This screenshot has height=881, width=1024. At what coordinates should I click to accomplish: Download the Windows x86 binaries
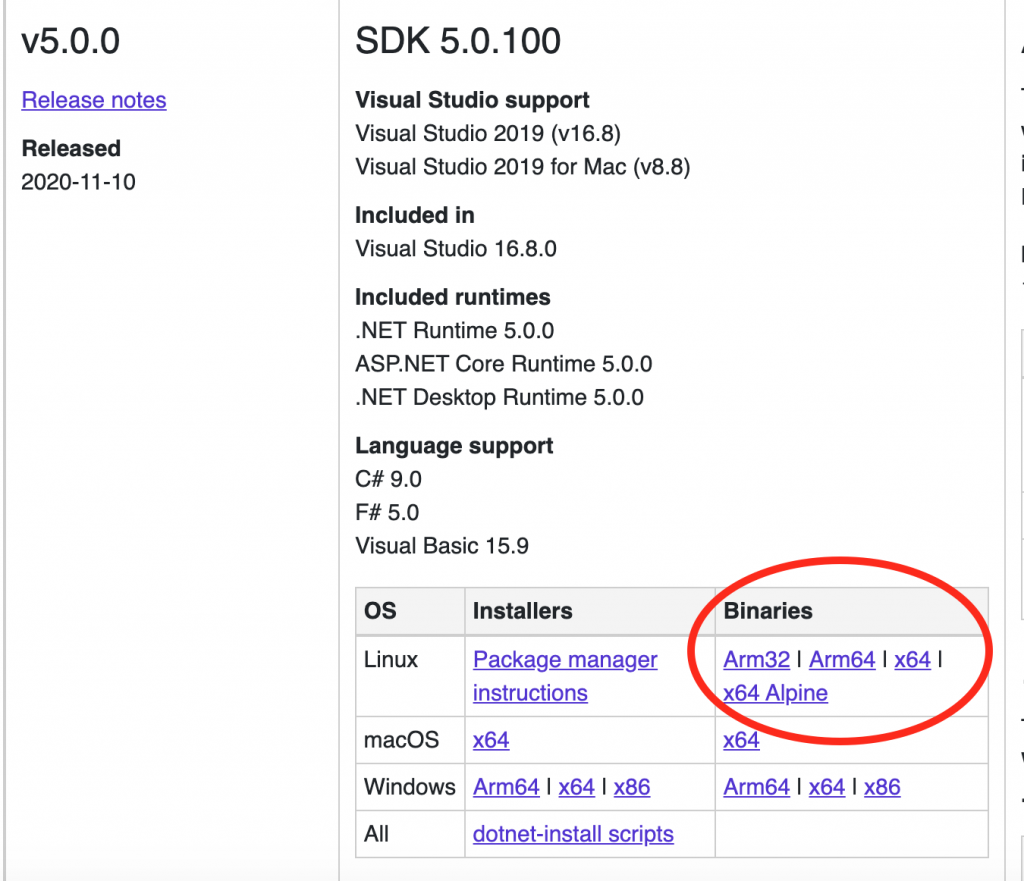click(x=882, y=787)
